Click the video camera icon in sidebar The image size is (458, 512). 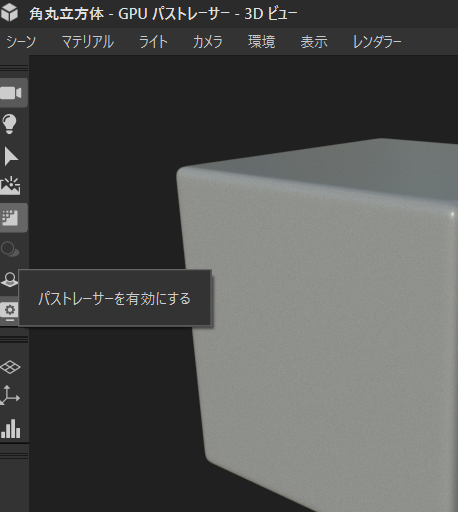[x=11, y=93]
